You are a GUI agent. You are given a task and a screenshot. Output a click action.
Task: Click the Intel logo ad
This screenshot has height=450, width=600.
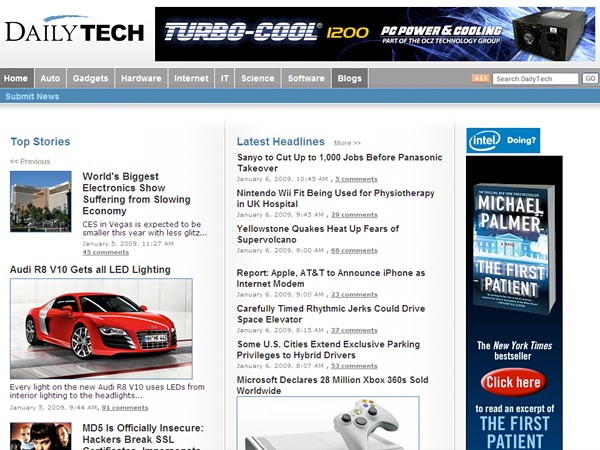click(x=503, y=140)
